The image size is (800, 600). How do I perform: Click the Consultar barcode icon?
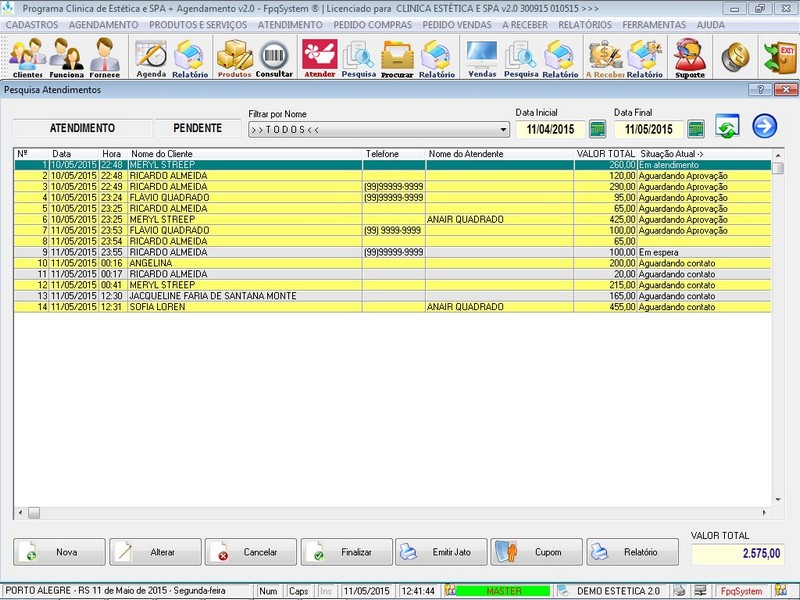(274, 57)
